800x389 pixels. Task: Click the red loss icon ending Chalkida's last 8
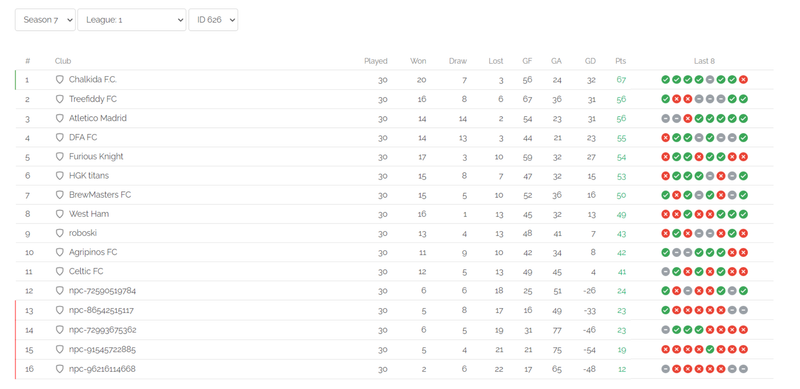[743, 80]
